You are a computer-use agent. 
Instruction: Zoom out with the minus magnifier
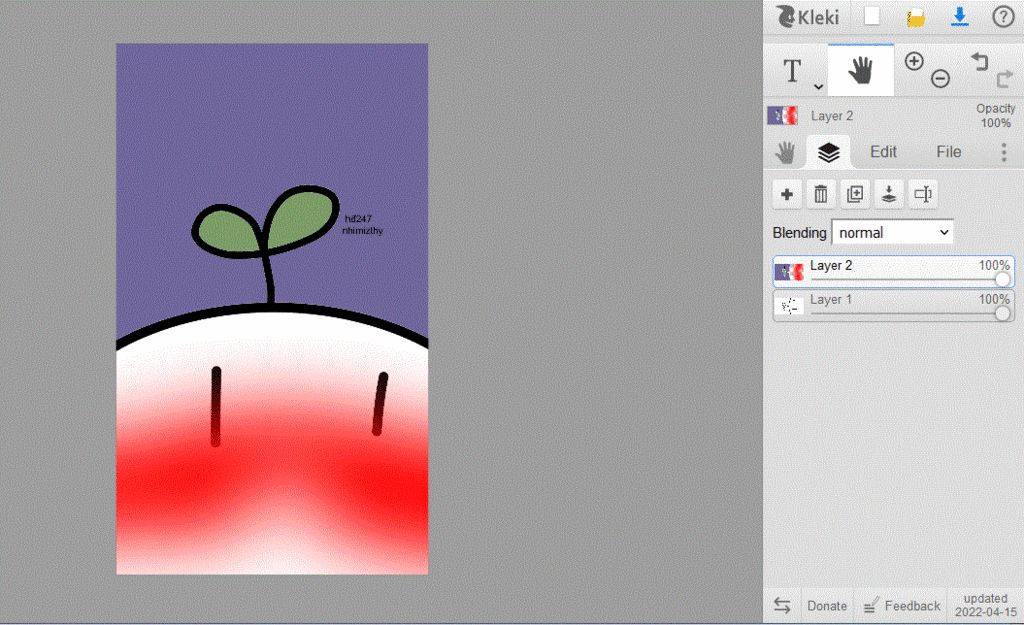click(x=940, y=78)
